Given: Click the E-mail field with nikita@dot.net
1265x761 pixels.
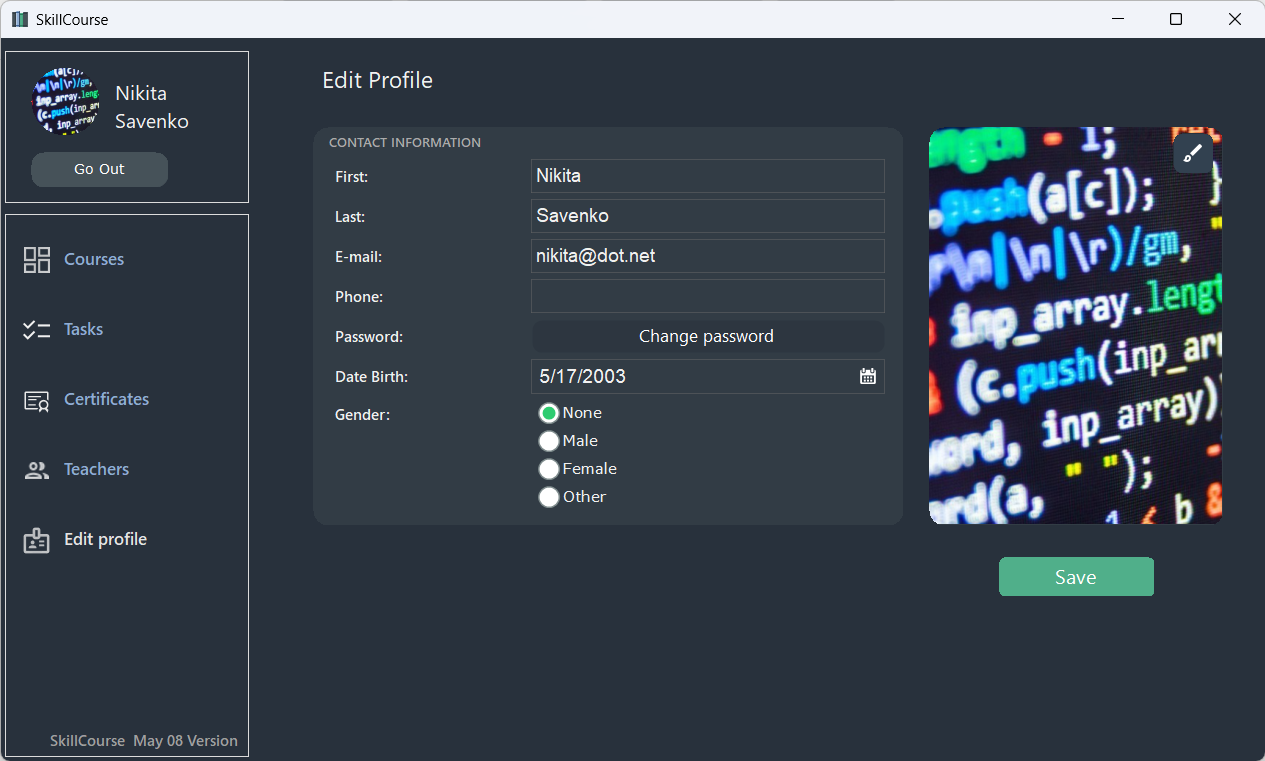Looking at the screenshot, I should click(707, 256).
